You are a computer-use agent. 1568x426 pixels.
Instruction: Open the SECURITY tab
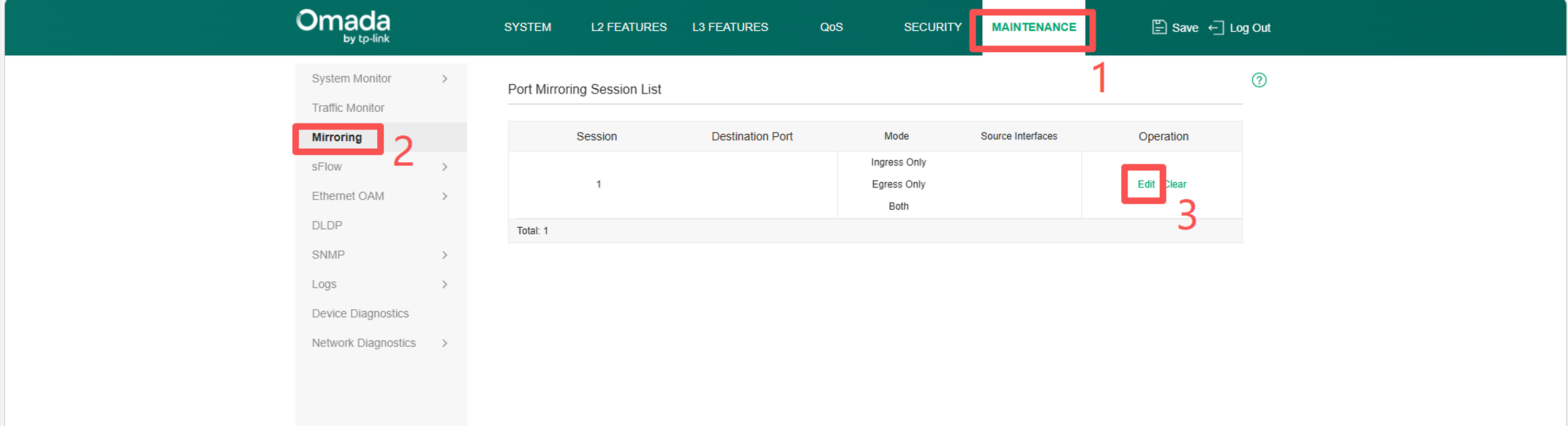[x=932, y=27]
